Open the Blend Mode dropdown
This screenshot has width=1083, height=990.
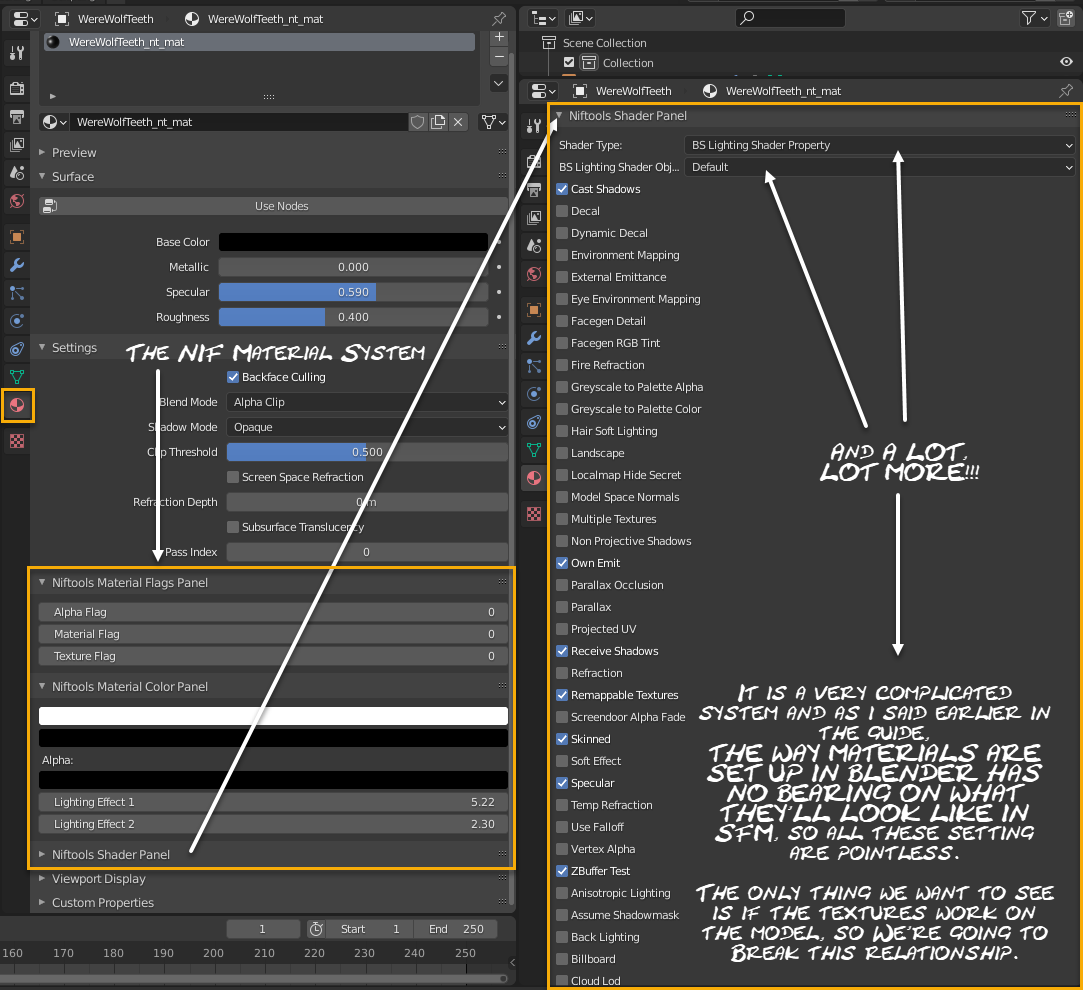(x=367, y=402)
